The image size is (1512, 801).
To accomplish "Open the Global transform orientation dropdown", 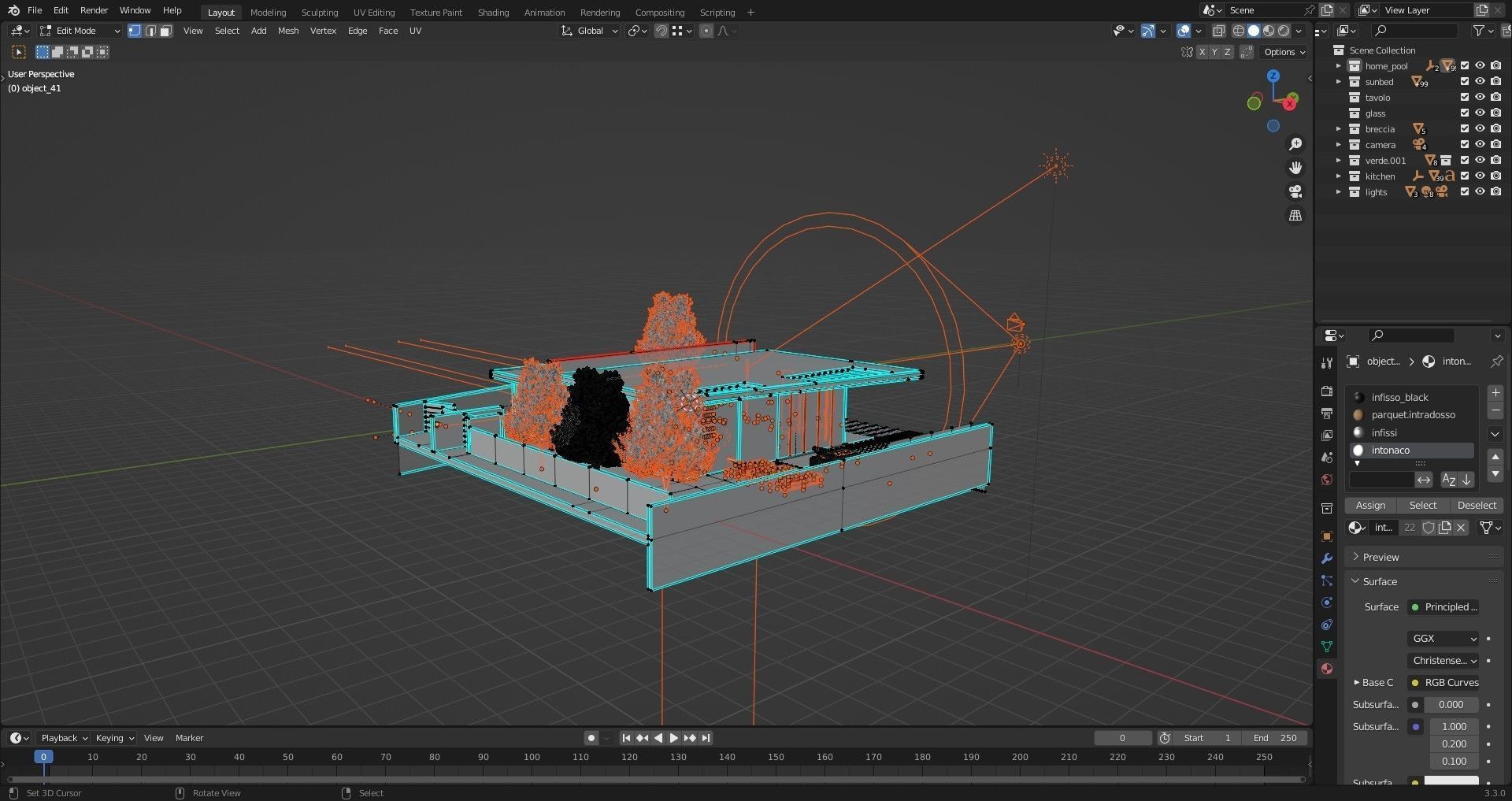I will tap(590, 31).
